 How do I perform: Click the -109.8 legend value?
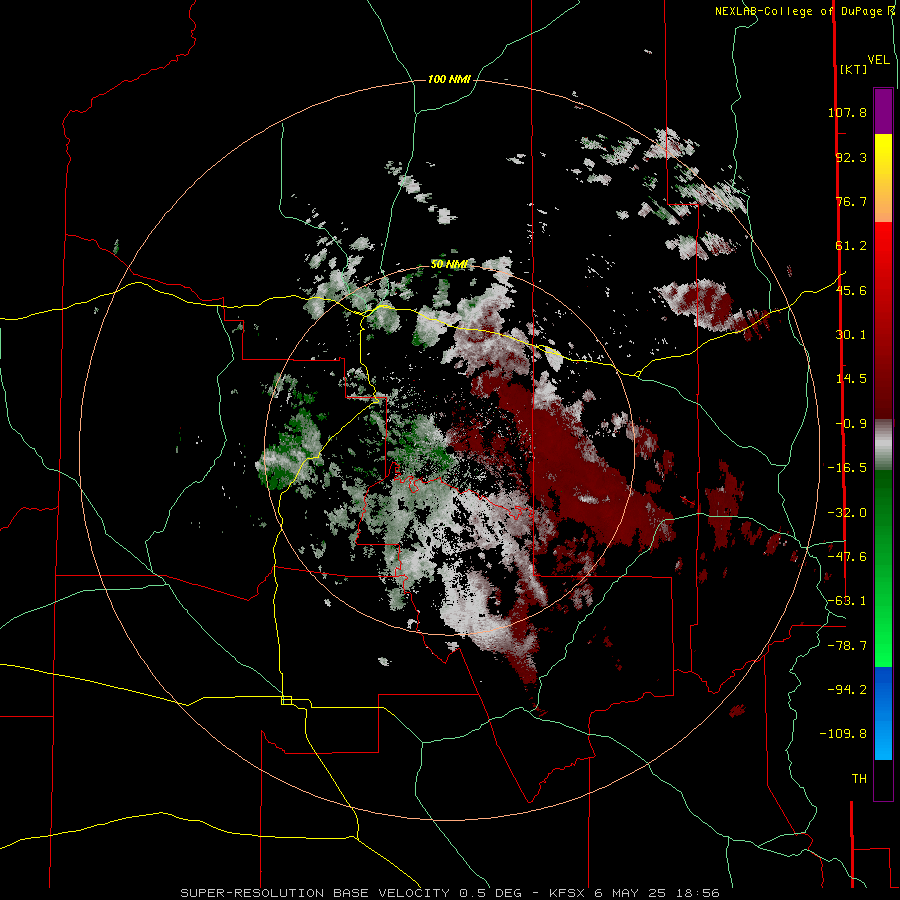843,734
